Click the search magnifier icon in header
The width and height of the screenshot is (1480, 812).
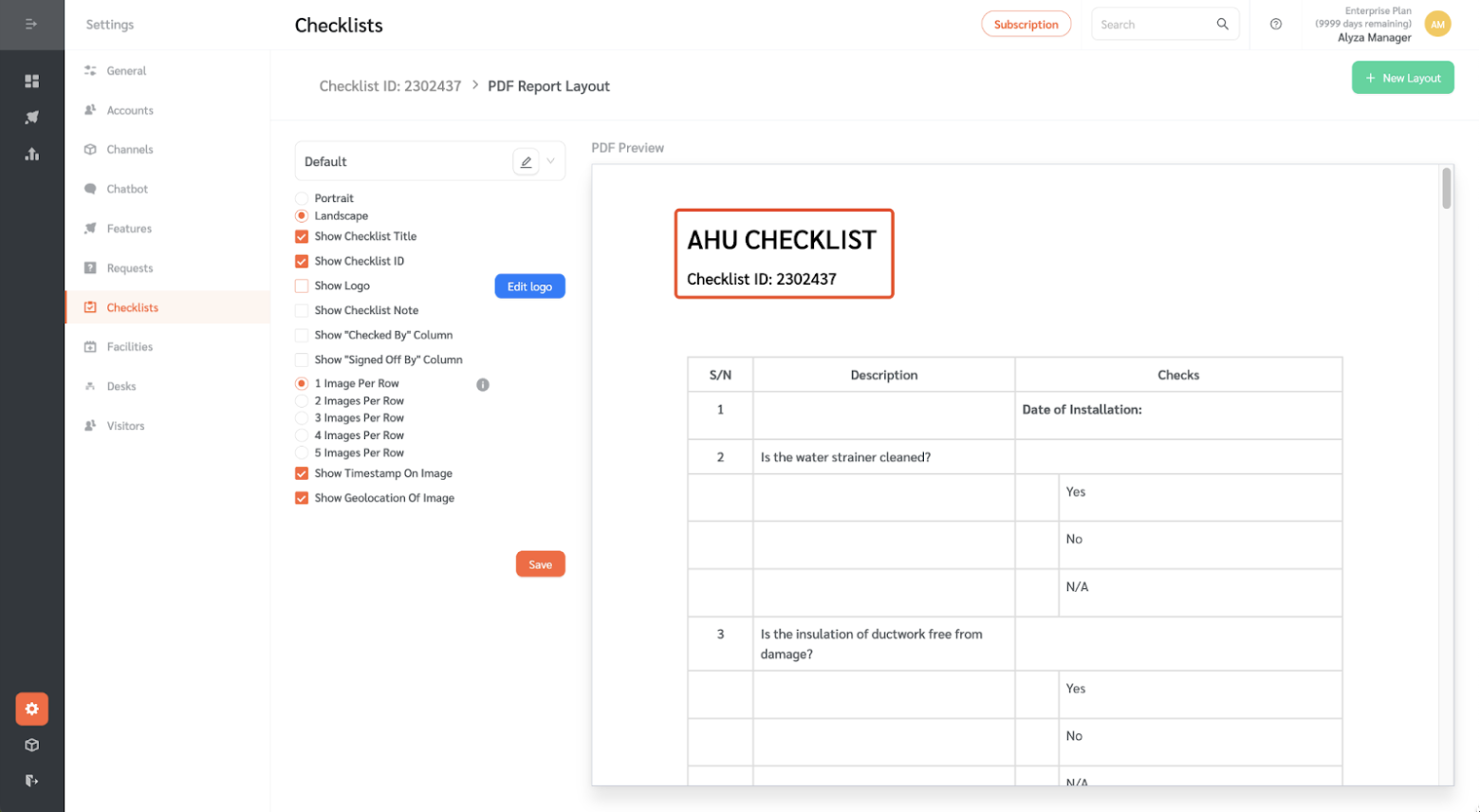point(1223,24)
